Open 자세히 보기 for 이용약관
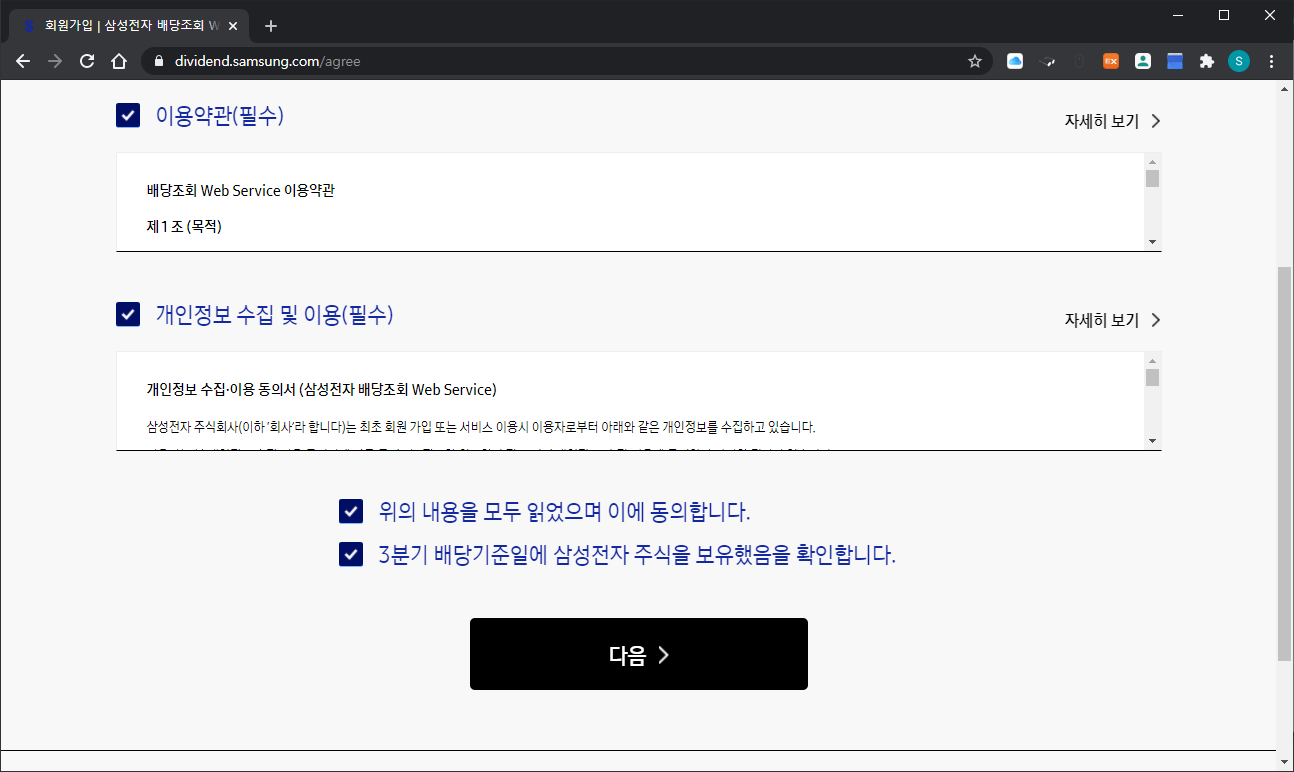 pos(1112,121)
